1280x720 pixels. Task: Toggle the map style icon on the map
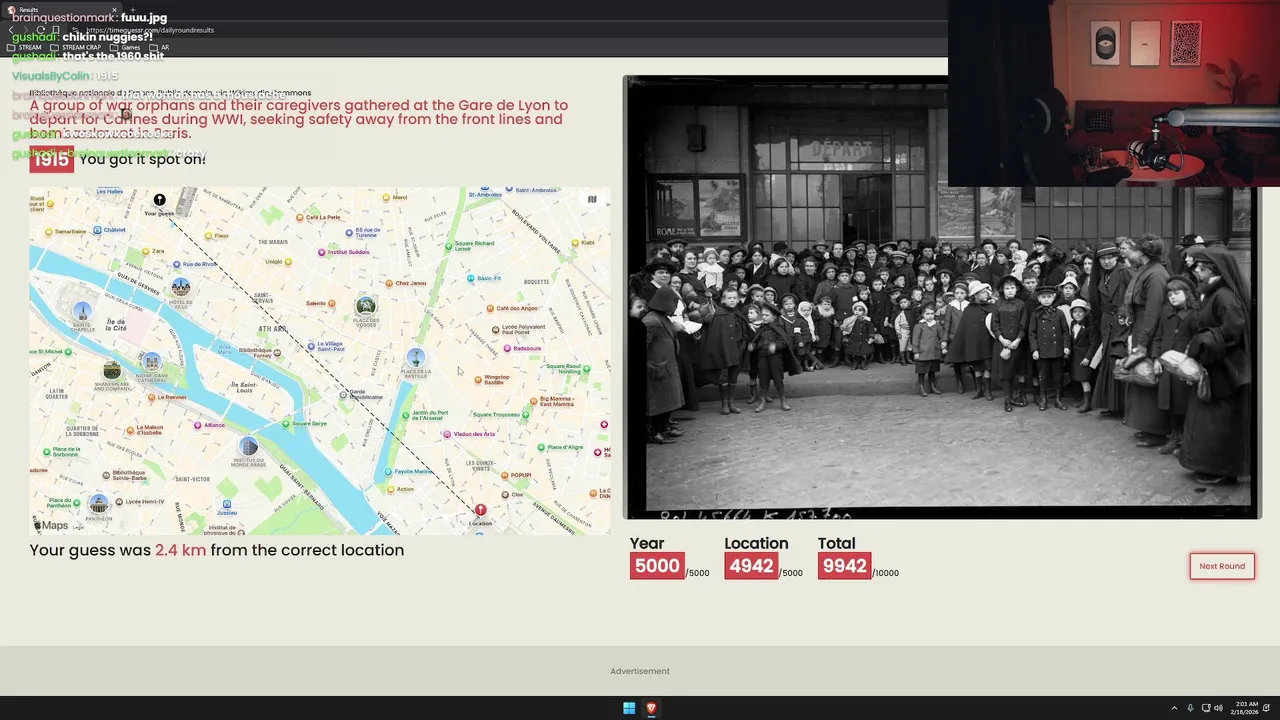pyautogui.click(x=592, y=199)
